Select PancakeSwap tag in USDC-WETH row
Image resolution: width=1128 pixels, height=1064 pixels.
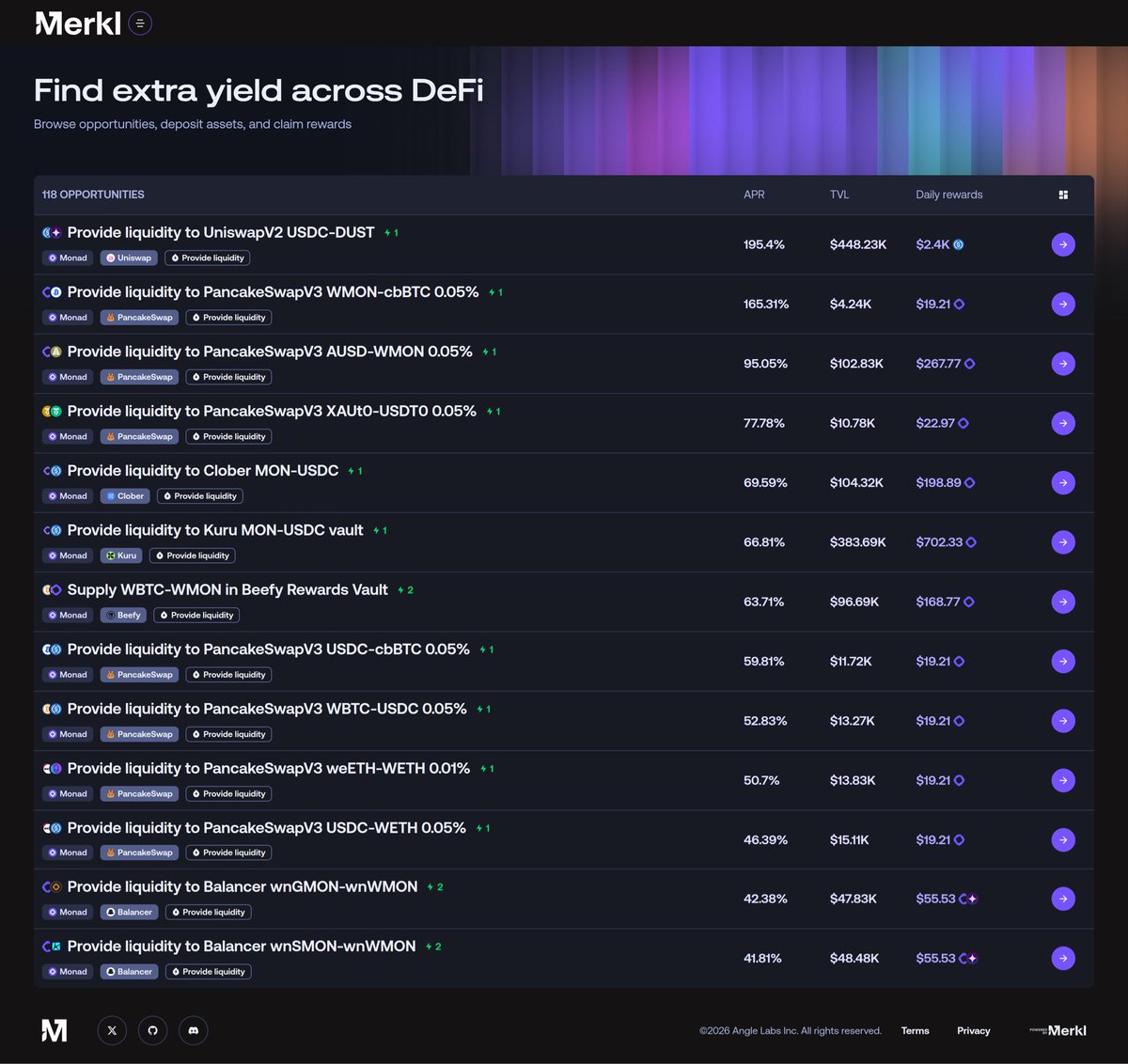click(139, 853)
